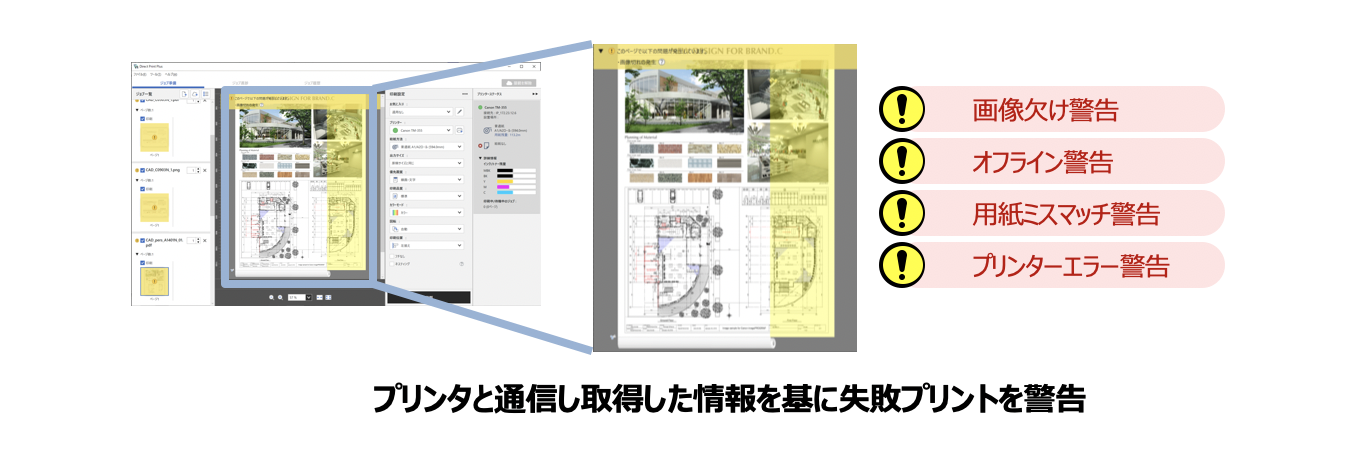The width and height of the screenshot is (1349, 450).
Task: Open the 優先画質 dropdown
Action: point(429,179)
